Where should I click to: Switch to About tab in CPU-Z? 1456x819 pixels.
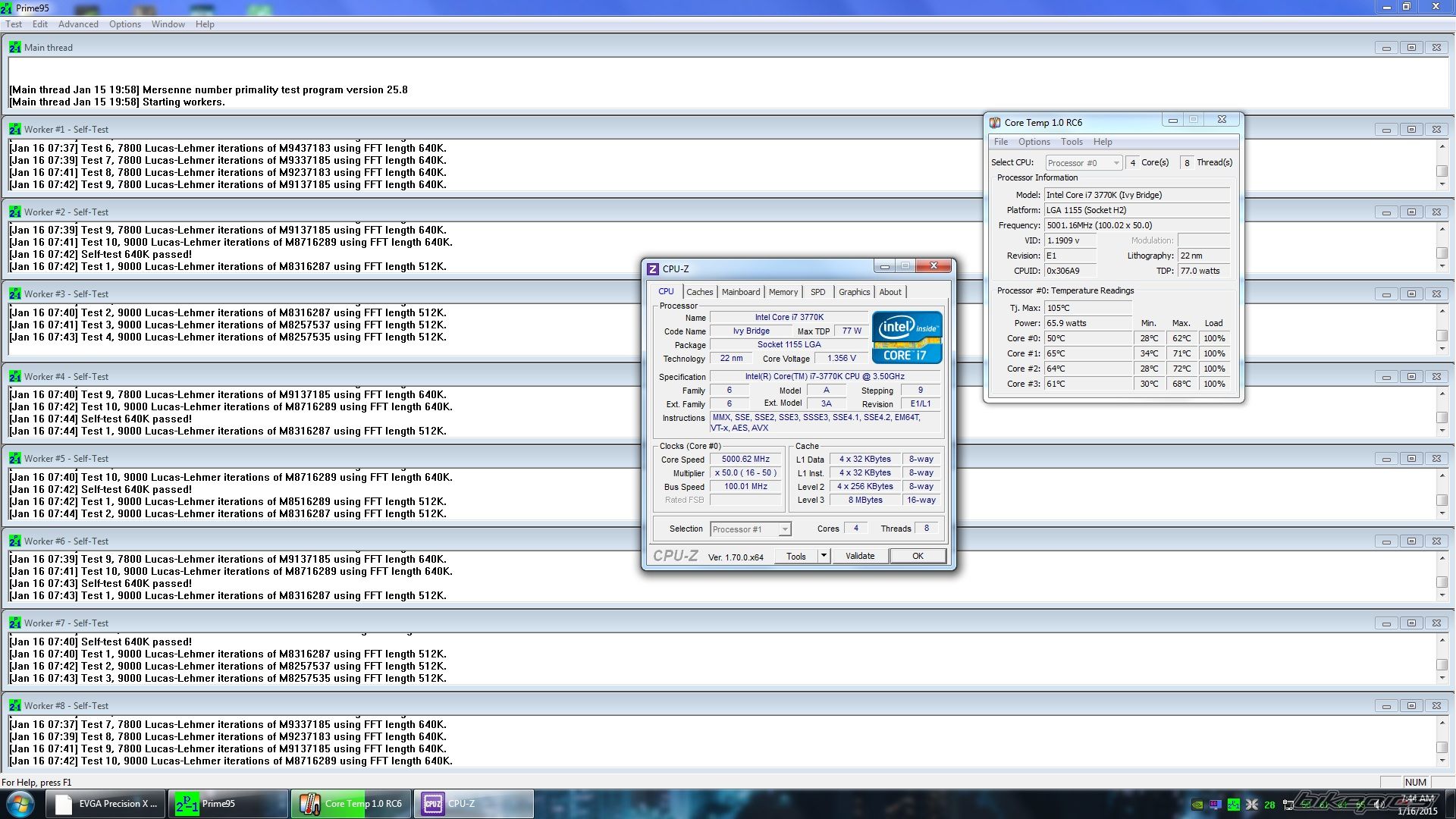890,292
